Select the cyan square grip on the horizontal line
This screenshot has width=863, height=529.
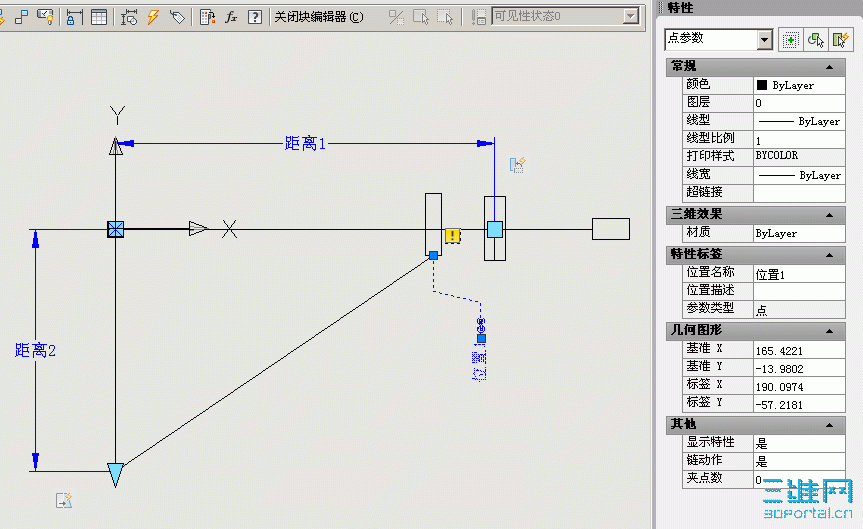[495, 229]
